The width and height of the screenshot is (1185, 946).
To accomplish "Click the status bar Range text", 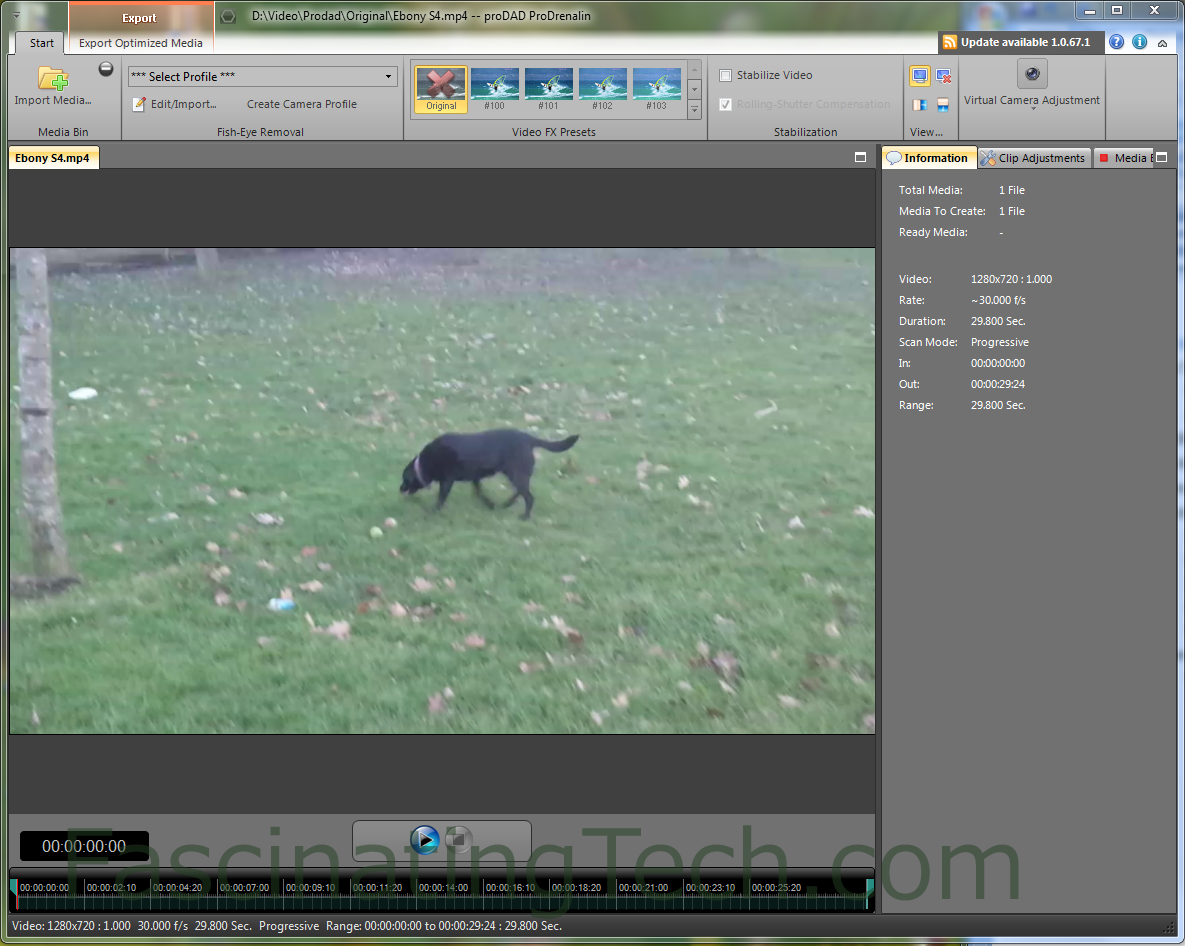I will (x=444, y=926).
